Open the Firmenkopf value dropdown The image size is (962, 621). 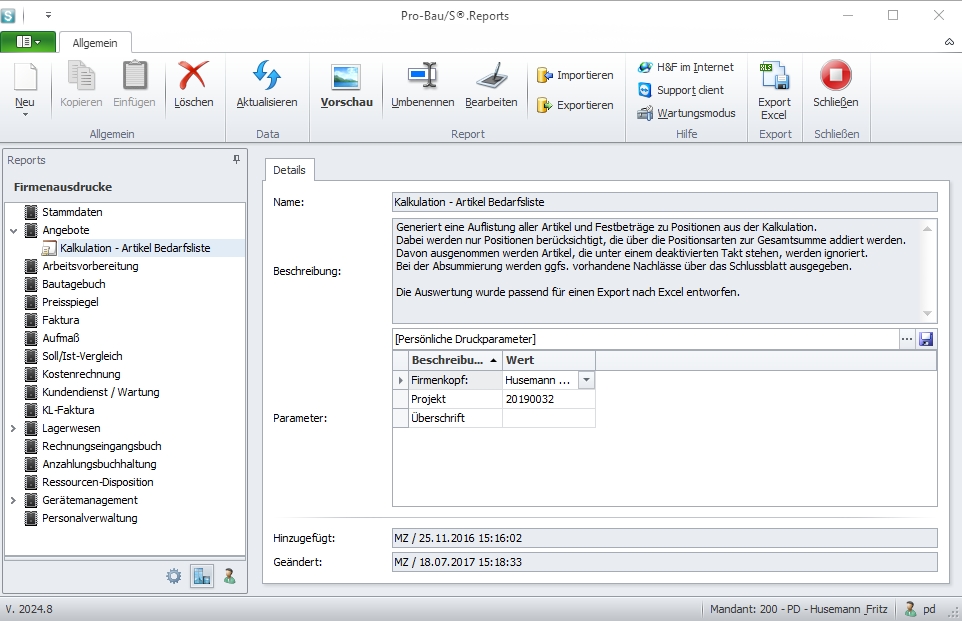click(x=586, y=379)
